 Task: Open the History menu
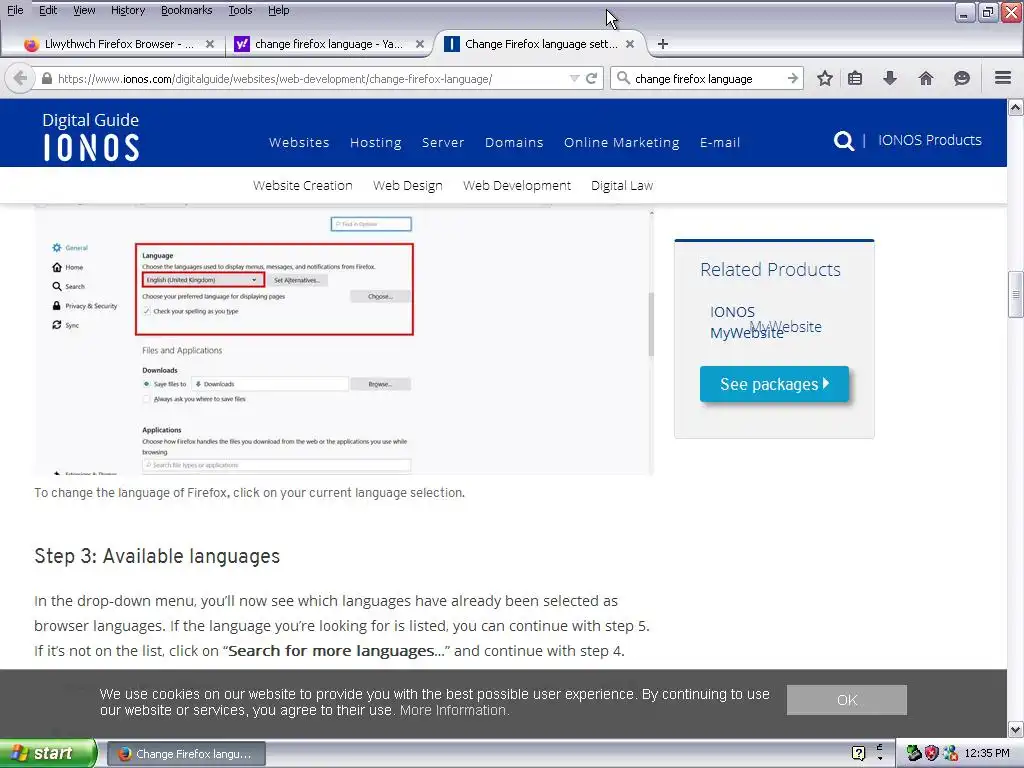point(128,10)
